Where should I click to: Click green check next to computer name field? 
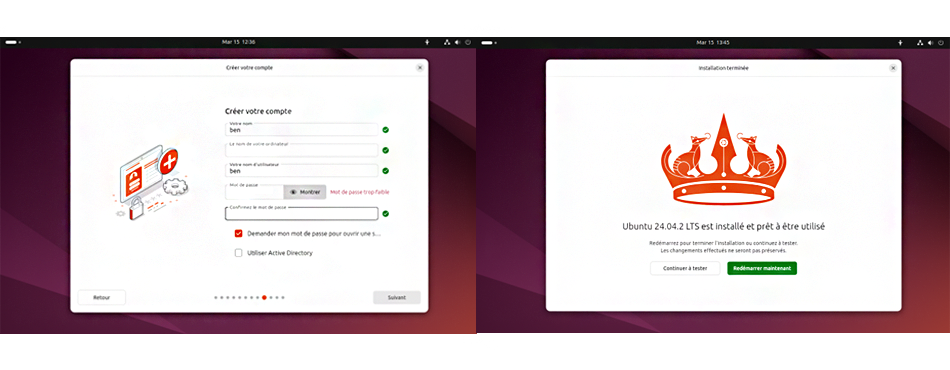click(385, 150)
